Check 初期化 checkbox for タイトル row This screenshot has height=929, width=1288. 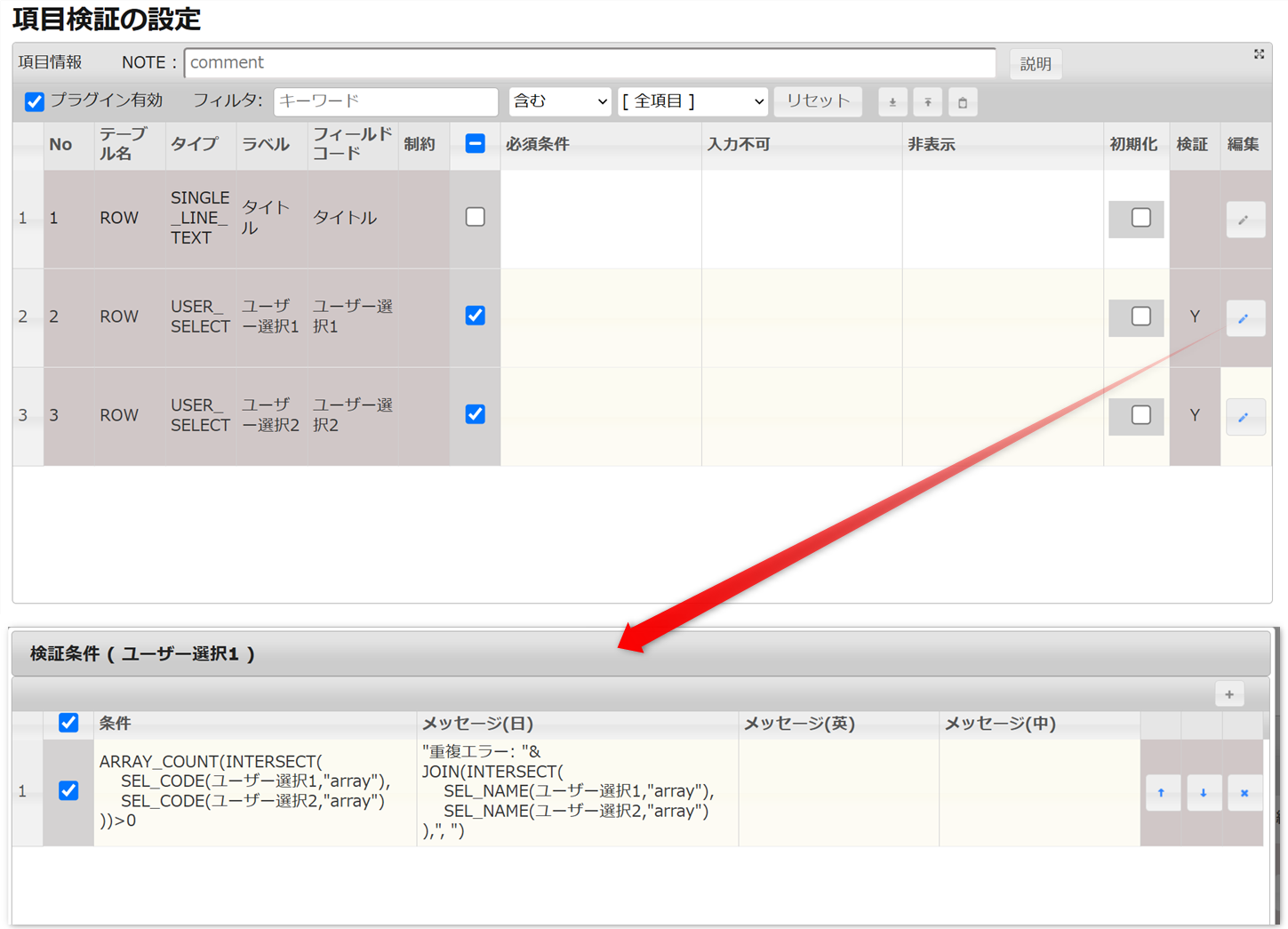1140,218
